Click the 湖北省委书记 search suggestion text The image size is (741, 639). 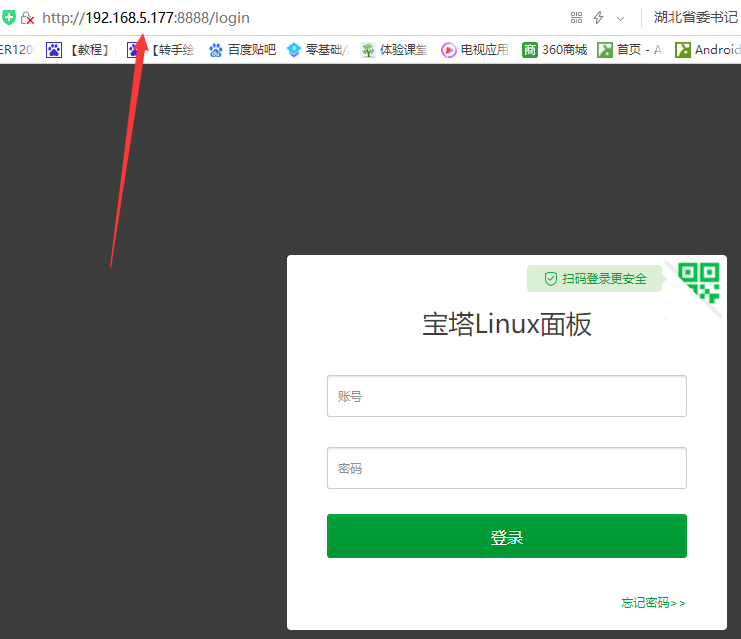point(696,17)
